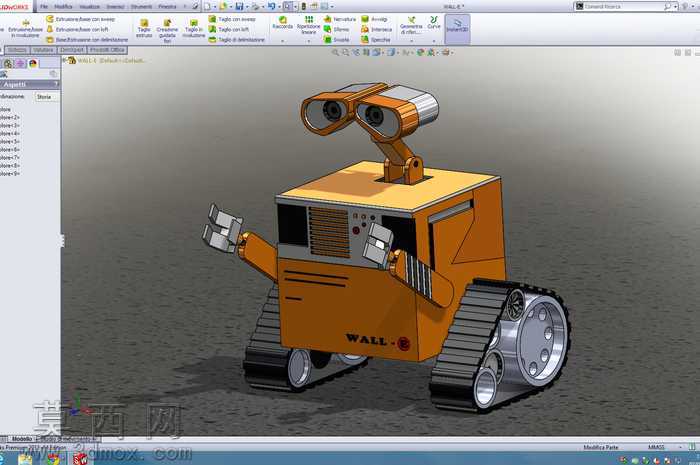Collapse the Aspetti section header
Screen dimensions: 700x465
pos(30,84)
